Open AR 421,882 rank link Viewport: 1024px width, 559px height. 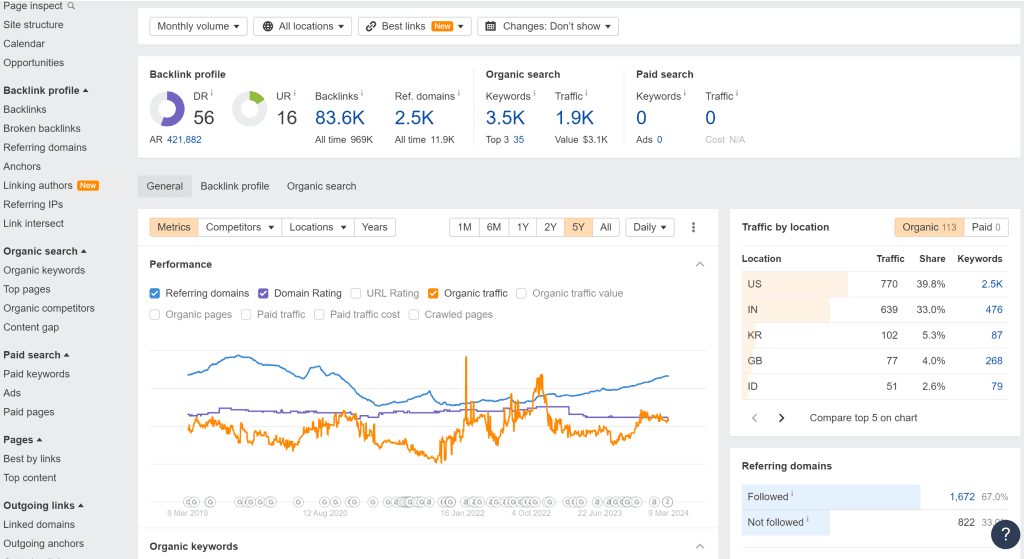tap(184, 140)
